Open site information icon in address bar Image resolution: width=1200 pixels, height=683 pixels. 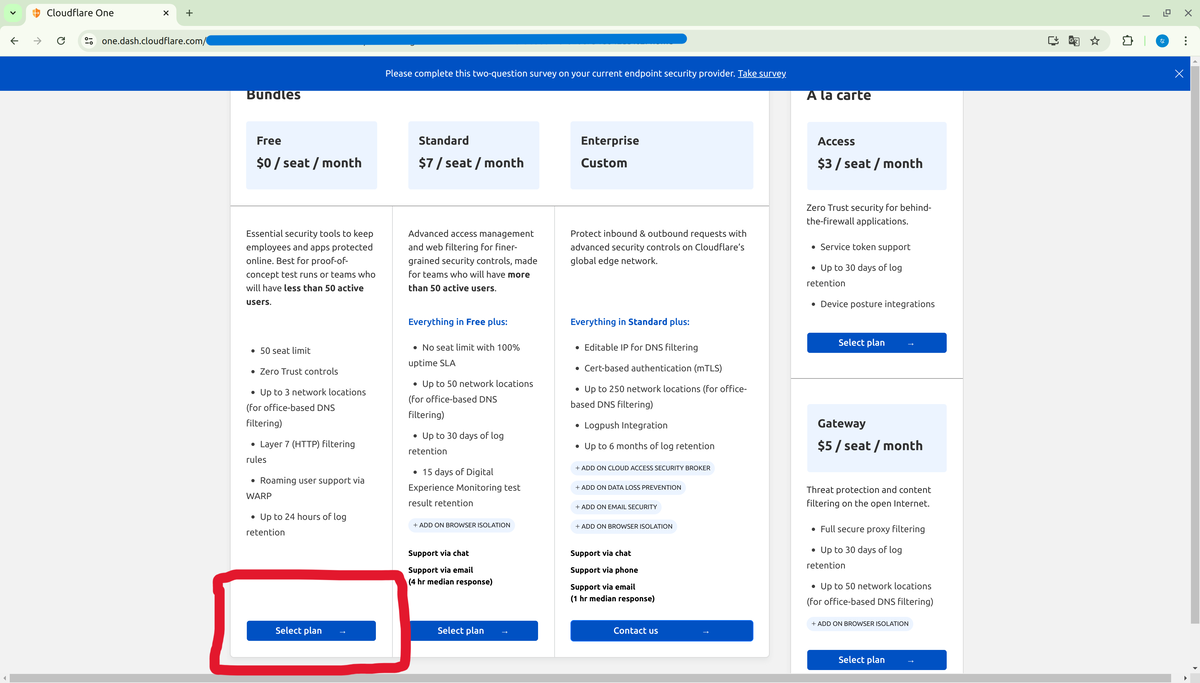pyautogui.click(x=89, y=41)
